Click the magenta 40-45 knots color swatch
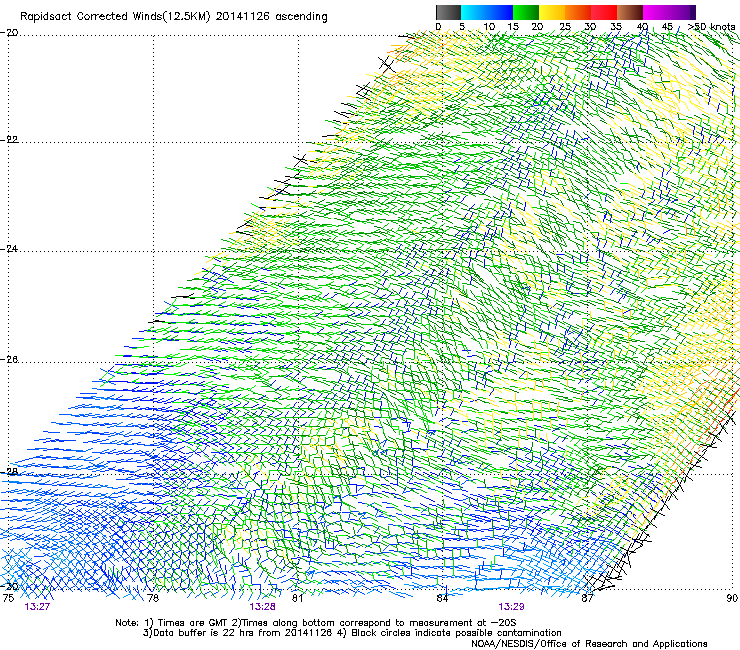740x650 pixels. point(656,12)
